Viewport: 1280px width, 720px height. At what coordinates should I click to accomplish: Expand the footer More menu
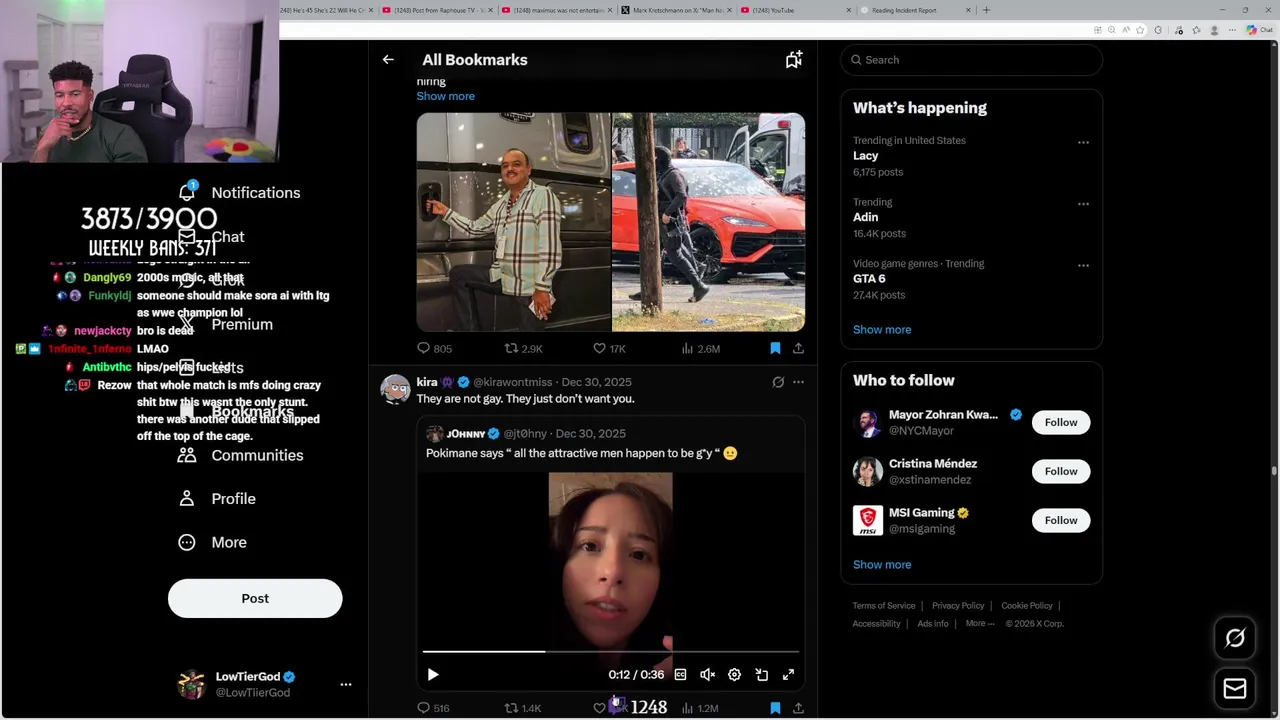click(979, 623)
